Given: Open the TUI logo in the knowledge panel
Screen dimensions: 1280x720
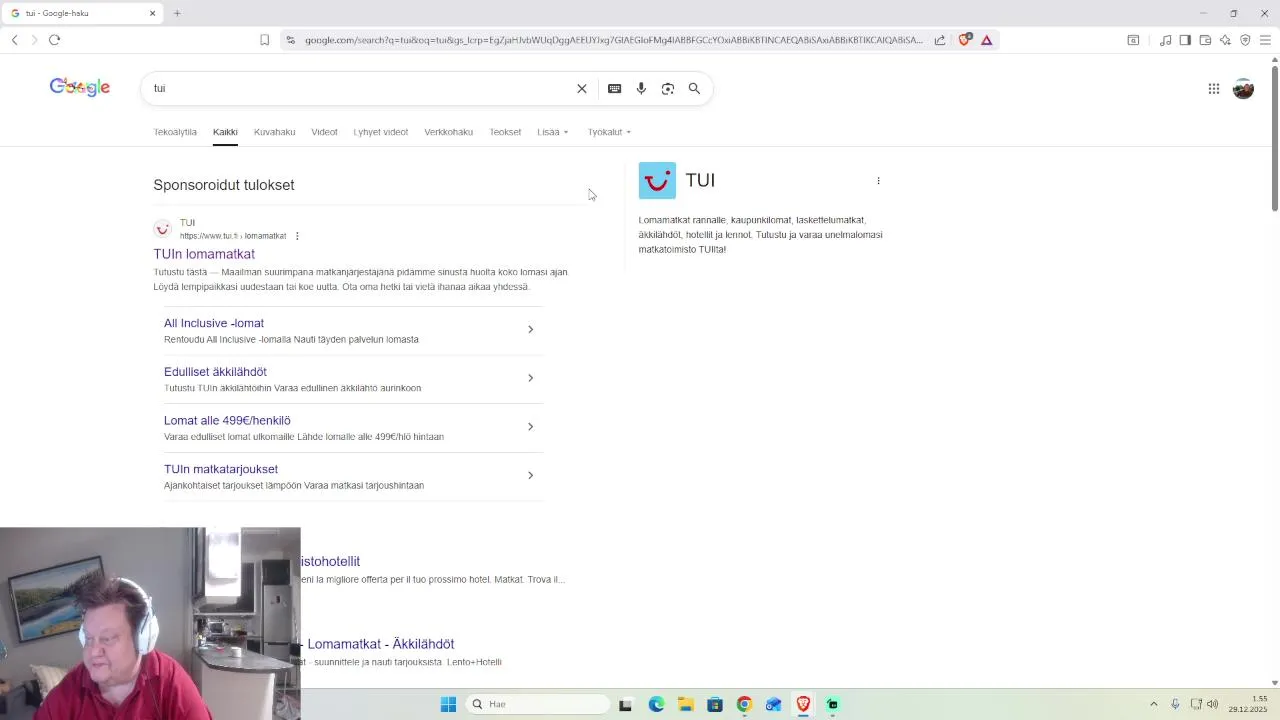Looking at the screenshot, I should [657, 181].
